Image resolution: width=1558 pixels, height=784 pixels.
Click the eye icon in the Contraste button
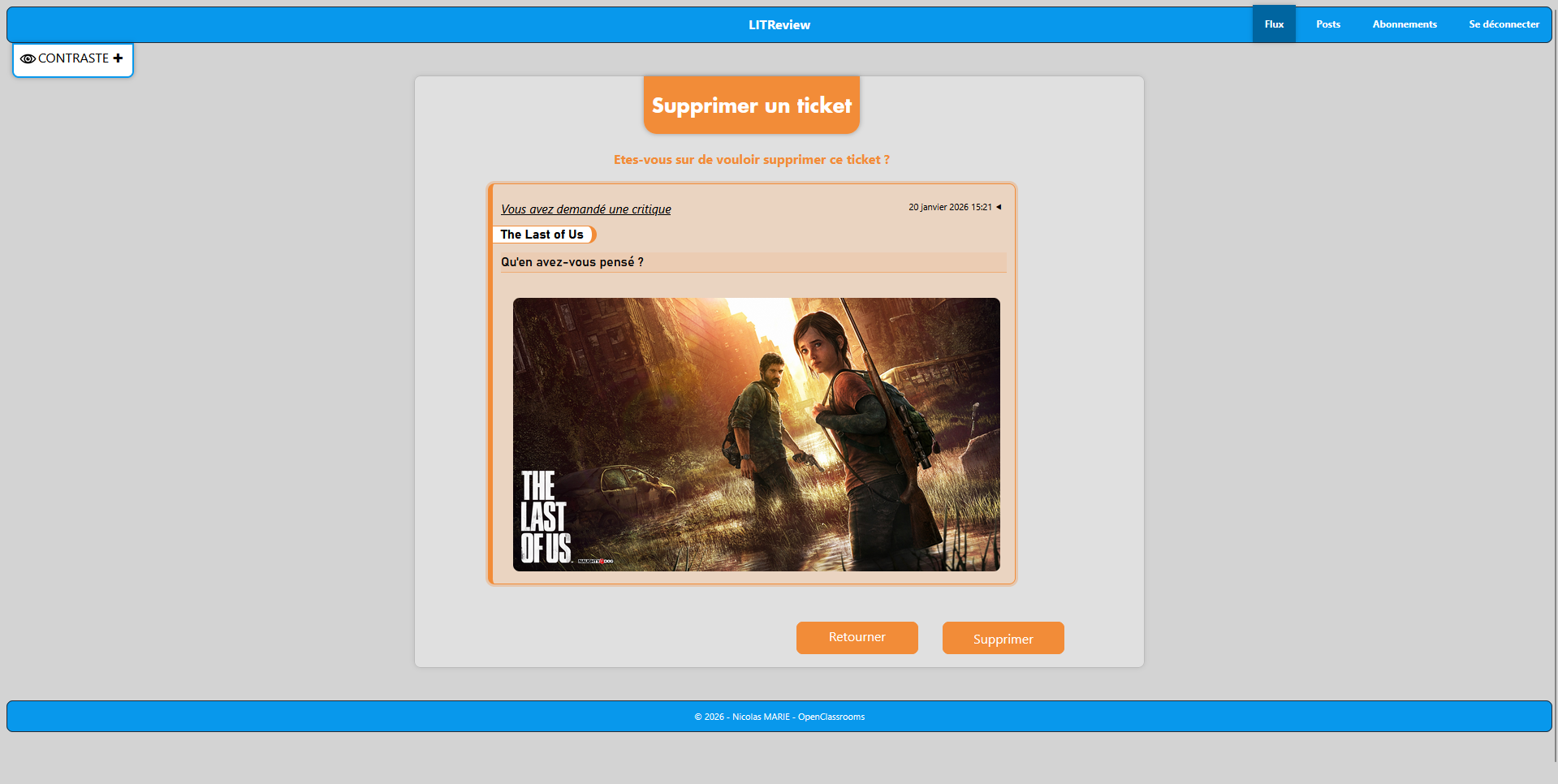[x=28, y=59]
